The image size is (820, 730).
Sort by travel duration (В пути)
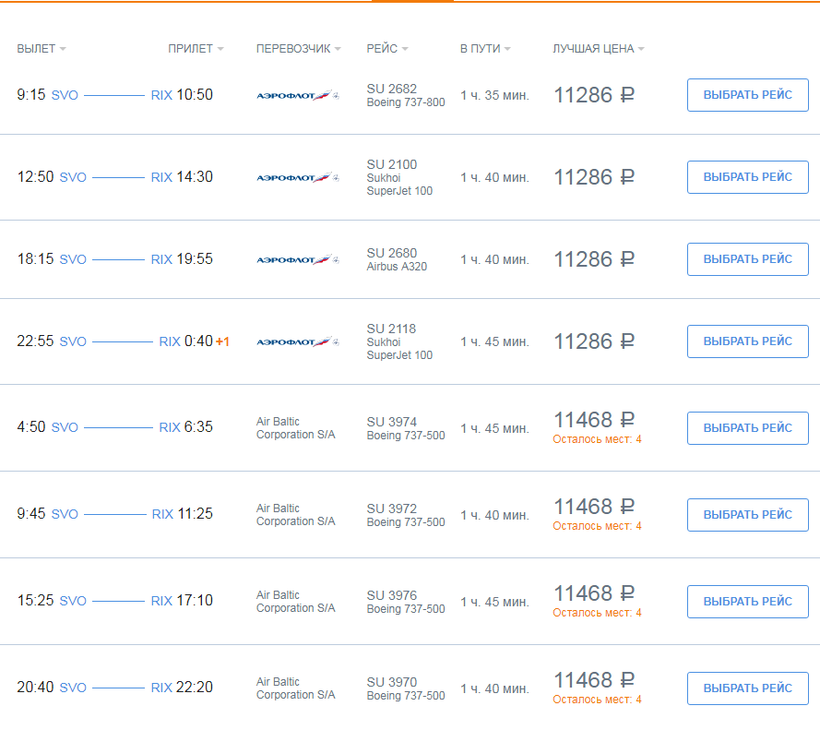click(485, 49)
